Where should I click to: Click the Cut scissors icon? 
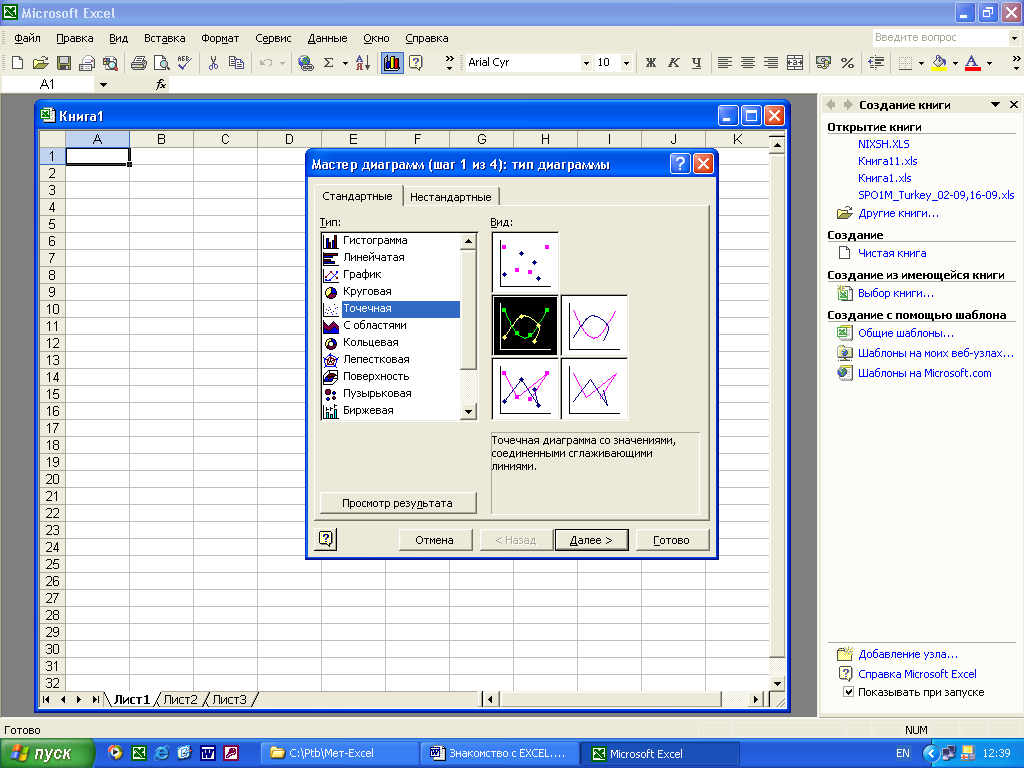click(213, 63)
